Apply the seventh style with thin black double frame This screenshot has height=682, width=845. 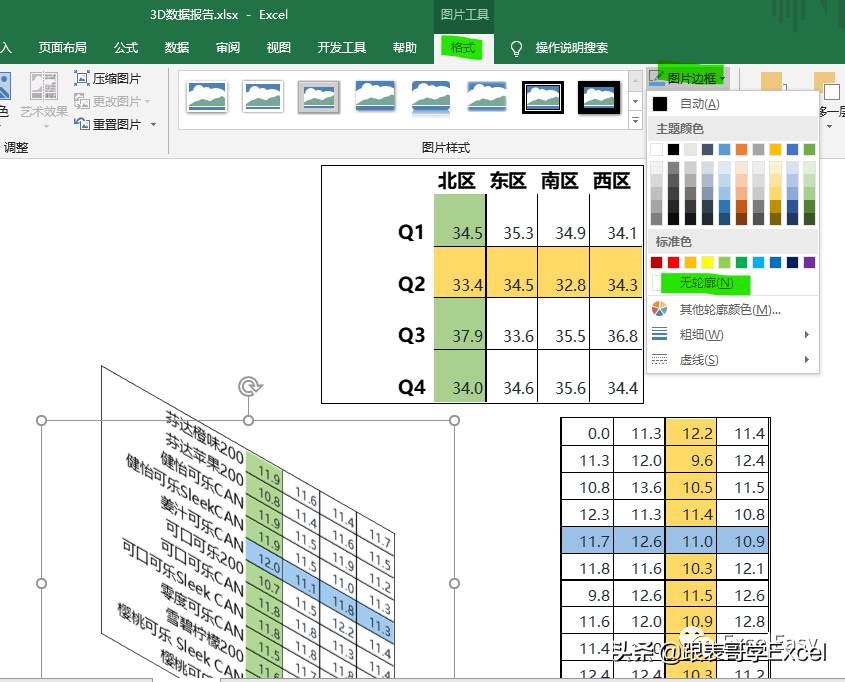point(543,98)
